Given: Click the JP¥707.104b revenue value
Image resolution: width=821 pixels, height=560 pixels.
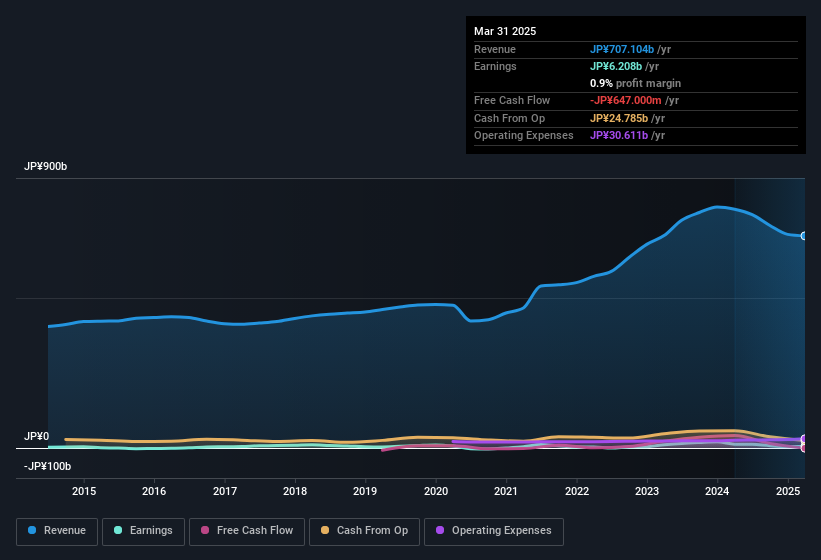Looking at the screenshot, I should (x=622, y=49).
